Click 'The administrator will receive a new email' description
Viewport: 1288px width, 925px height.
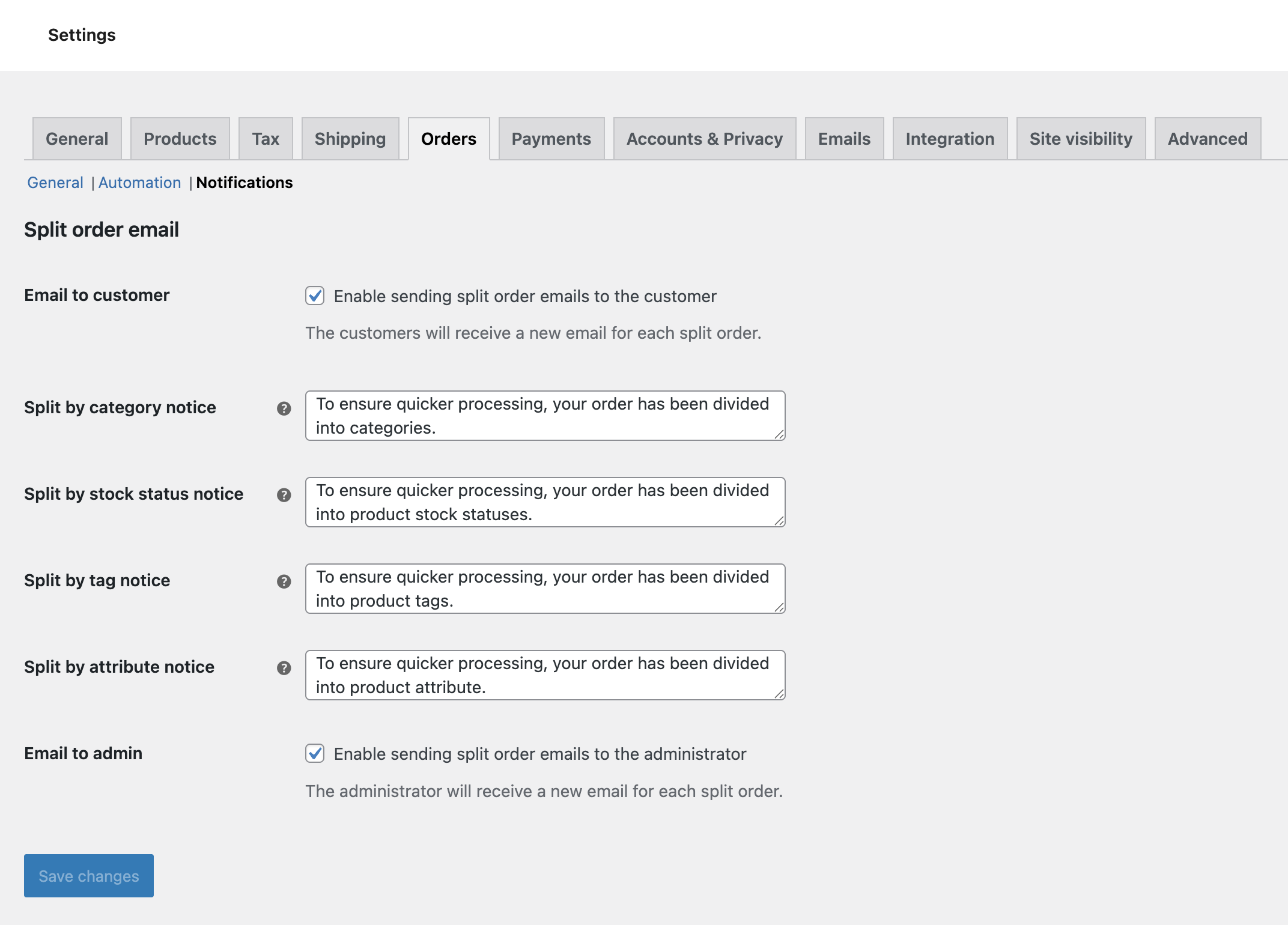(544, 792)
